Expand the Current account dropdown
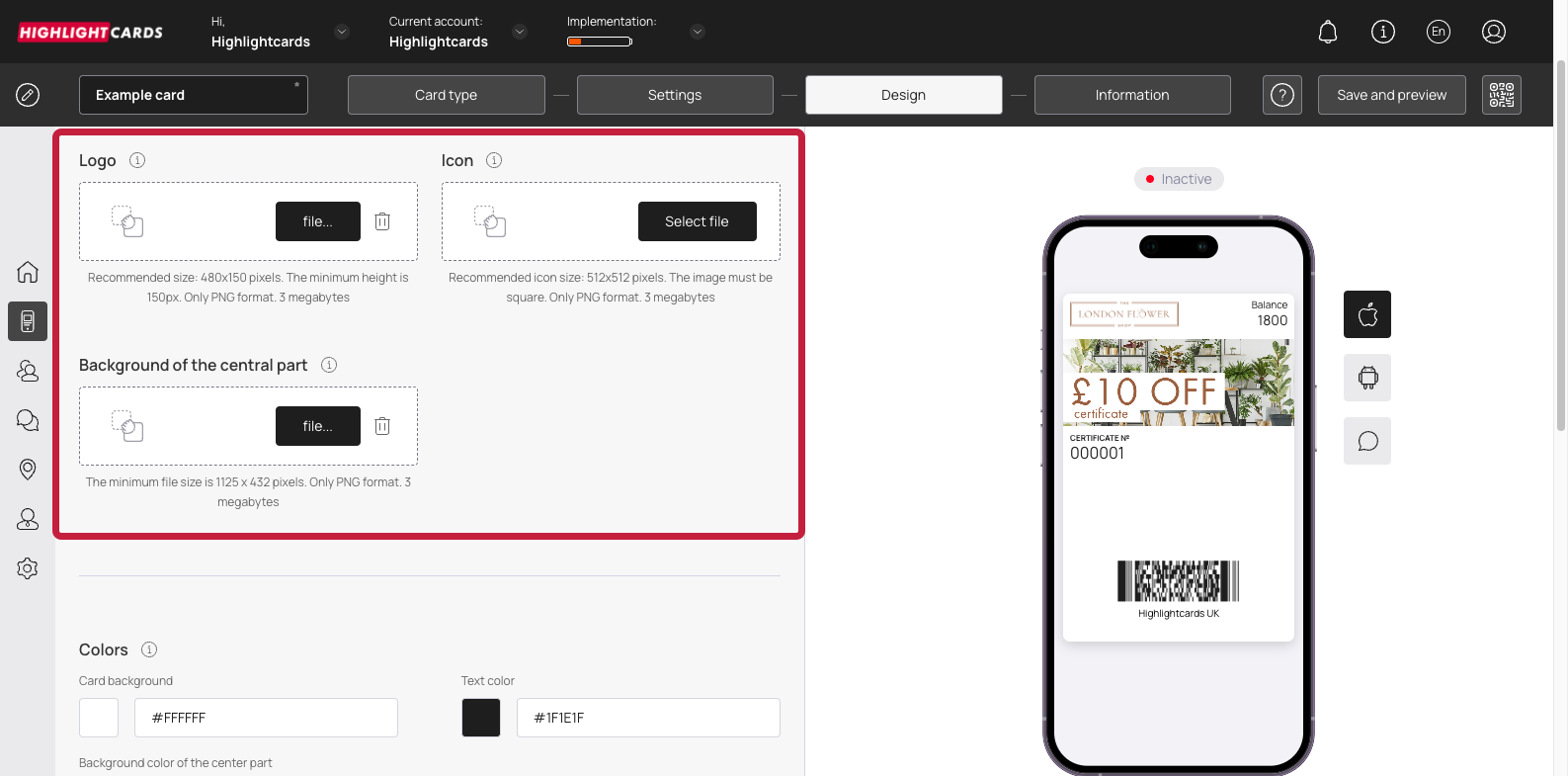 click(x=520, y=32)
